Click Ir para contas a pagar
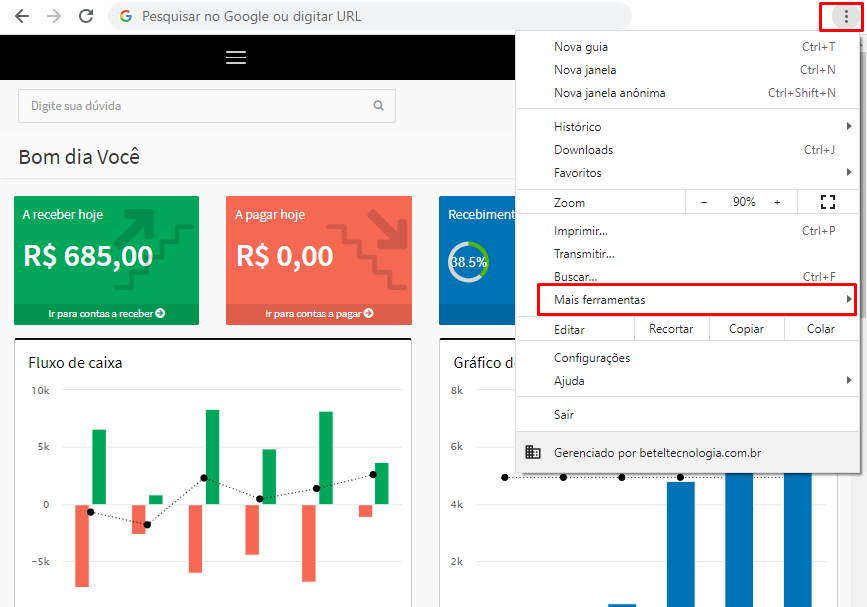Screen dimensions: 867x607 [x=319, y=313]
